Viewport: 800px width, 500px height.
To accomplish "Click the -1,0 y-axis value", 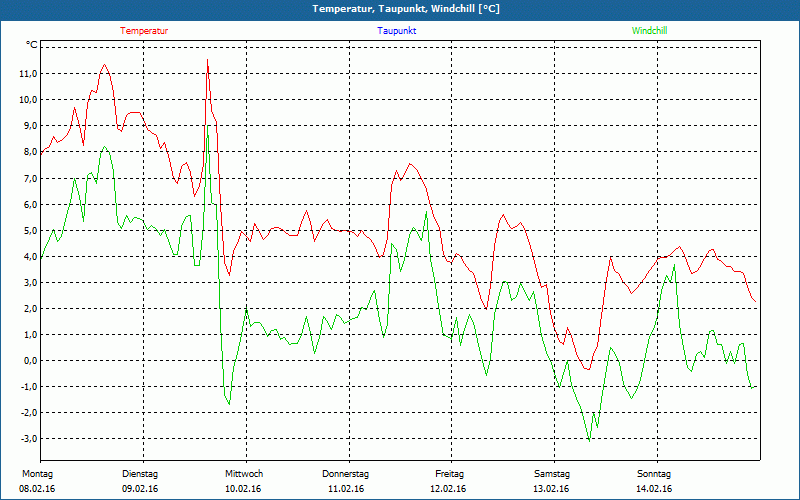I will tap(29, 386).
